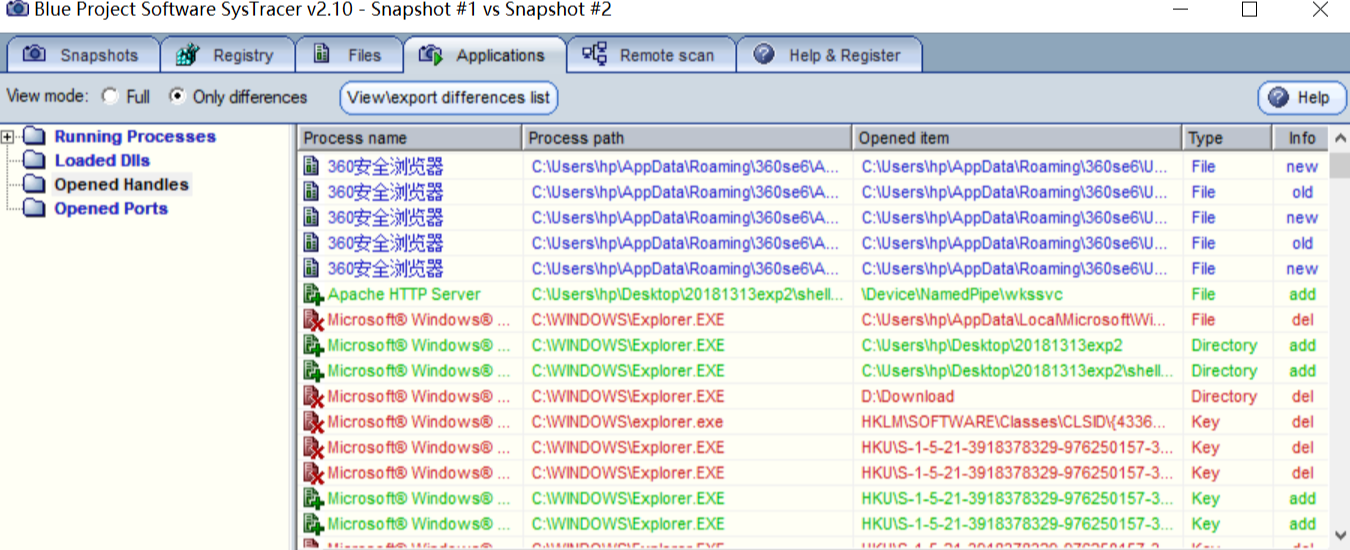Click the Directory type in D:\Download row

[1224, 396]
